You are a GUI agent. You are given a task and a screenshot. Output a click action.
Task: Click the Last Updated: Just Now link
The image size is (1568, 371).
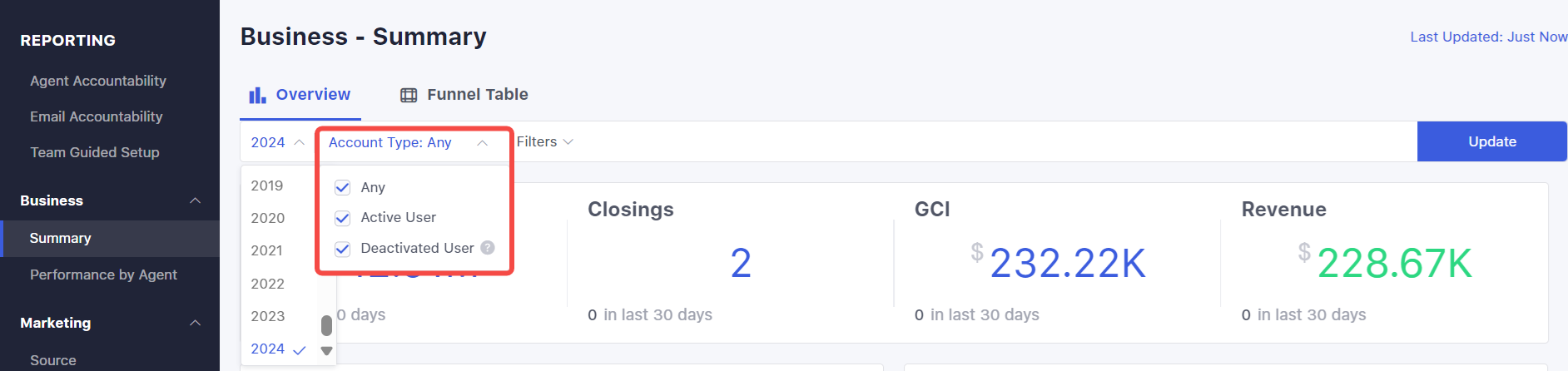[x=1488, y=37]
